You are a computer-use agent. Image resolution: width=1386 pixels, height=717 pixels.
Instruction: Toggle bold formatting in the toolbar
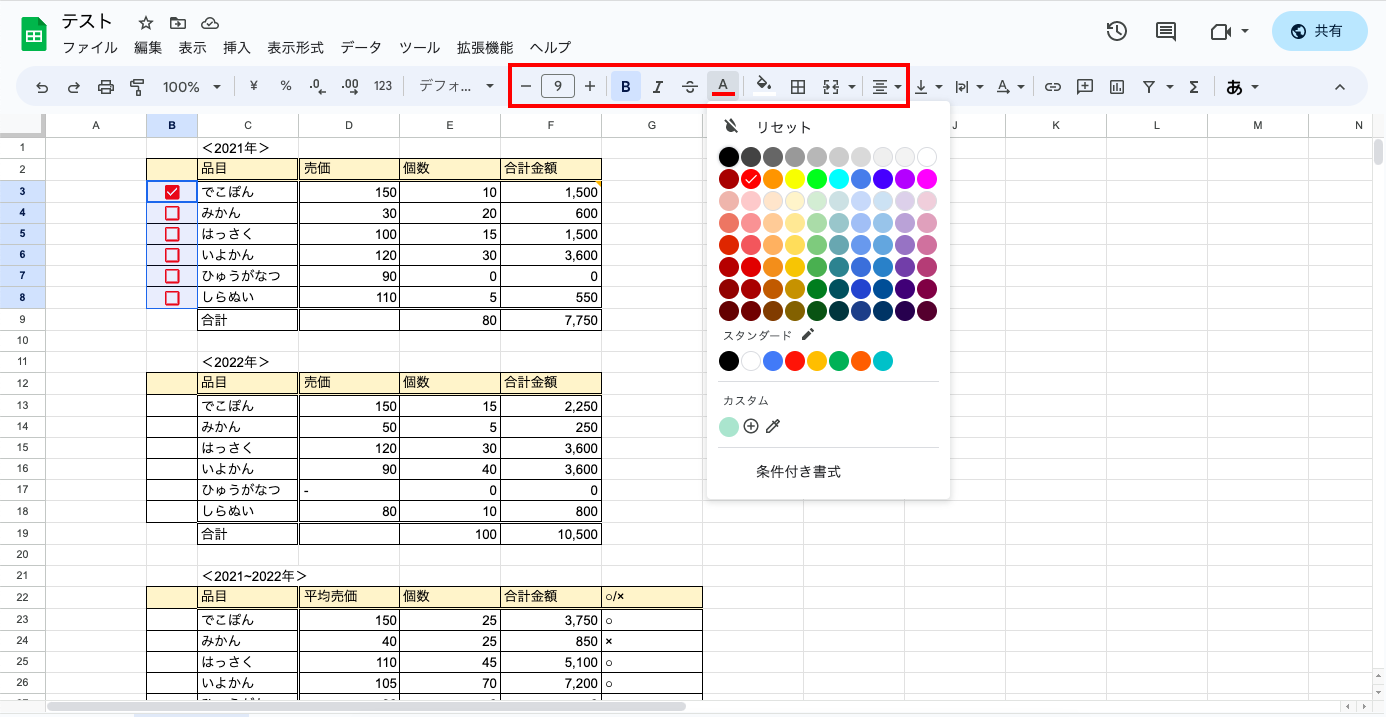click(x=625, y=86)
